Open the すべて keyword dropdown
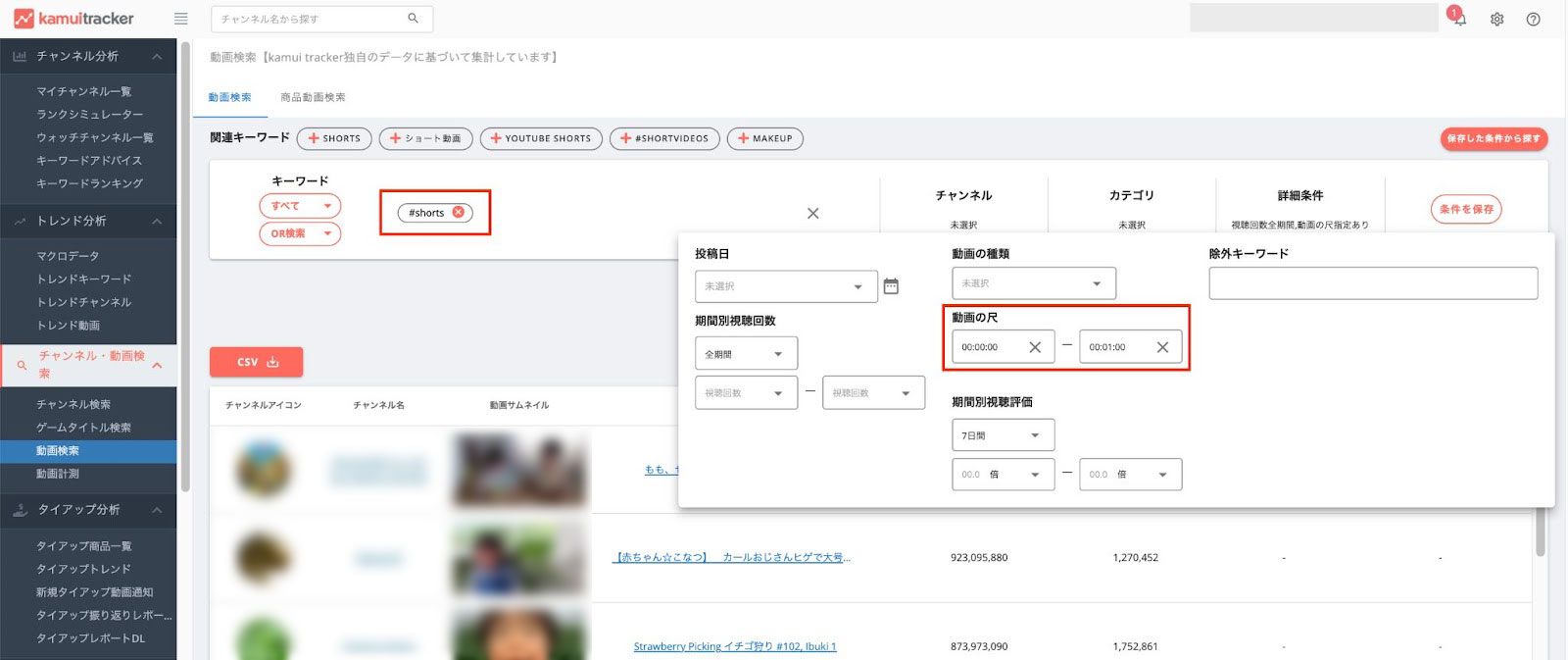The width and height of the screenshot is (1568, 660). 300,206
